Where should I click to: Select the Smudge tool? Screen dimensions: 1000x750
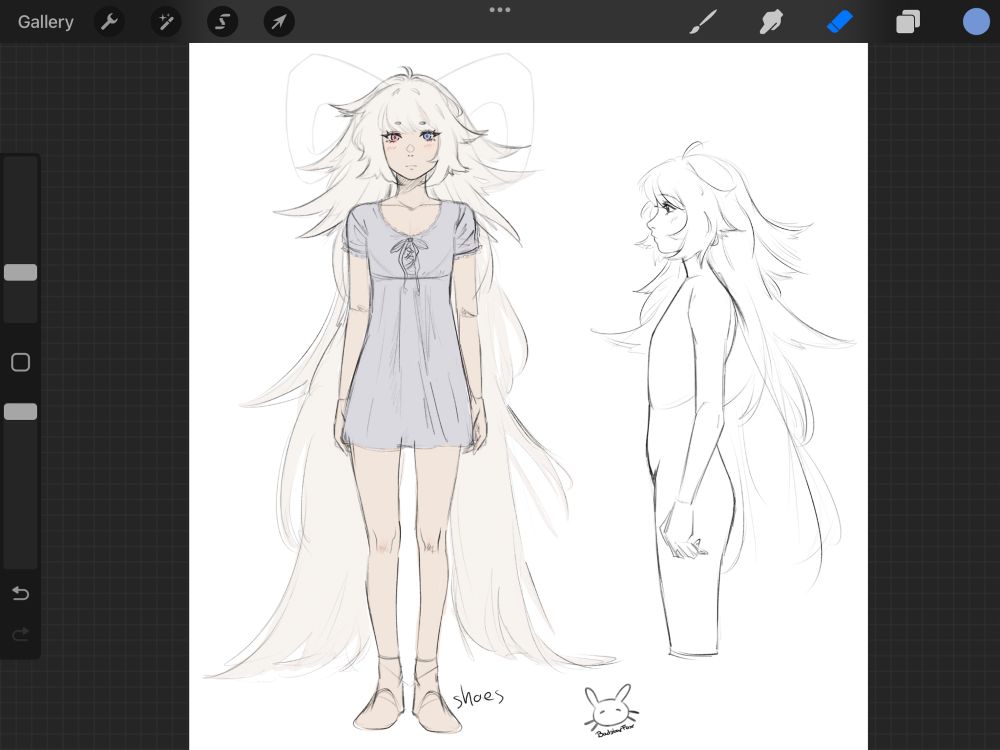(x=771, y=22)
